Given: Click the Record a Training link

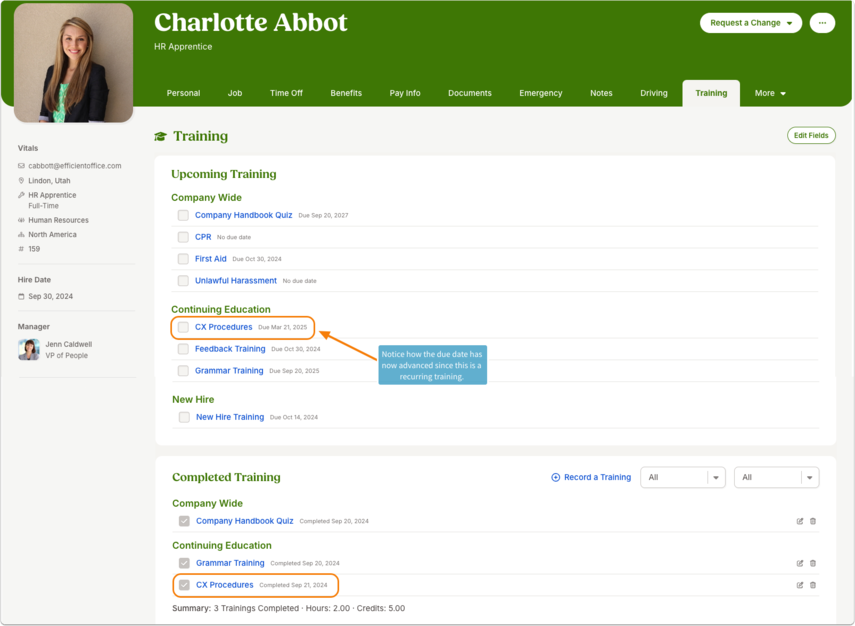Looking at the screenshot, I should point(597,478).
